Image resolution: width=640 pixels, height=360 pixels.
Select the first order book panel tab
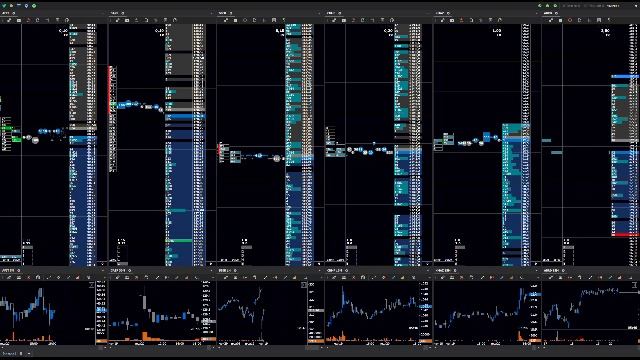(x=8, y=13)
